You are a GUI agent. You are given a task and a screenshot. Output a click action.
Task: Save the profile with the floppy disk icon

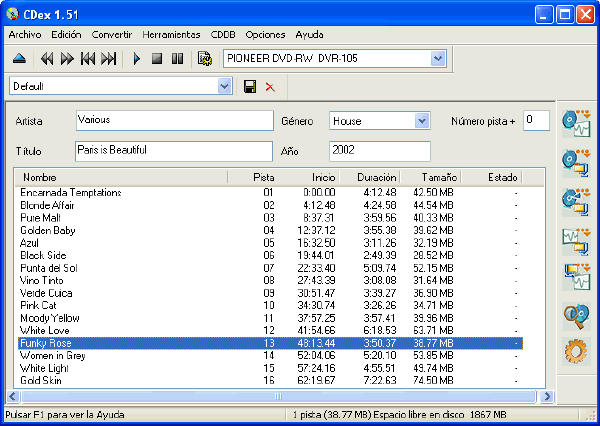250,87
